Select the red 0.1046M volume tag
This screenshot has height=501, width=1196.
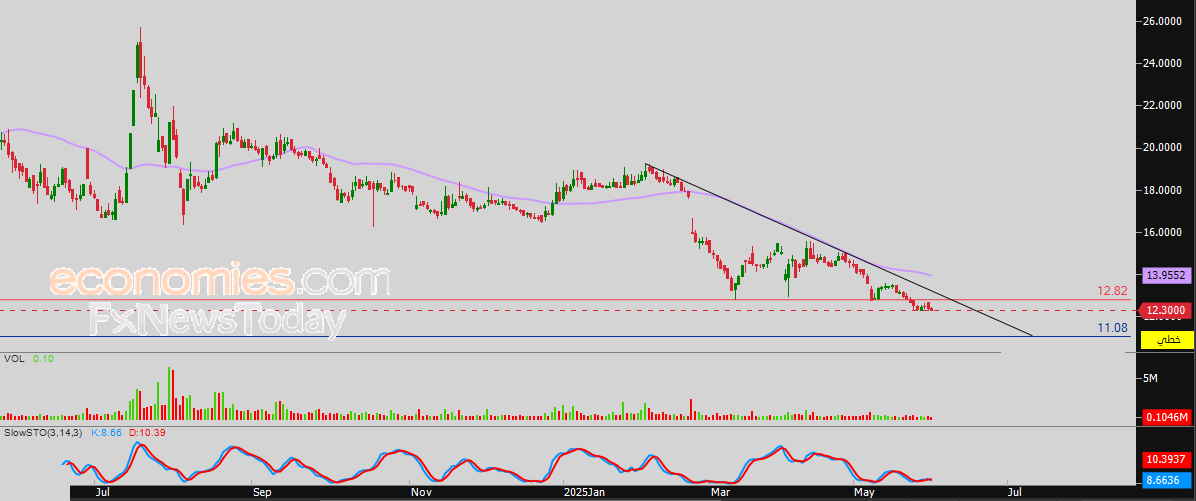(x=1166, y=417)
